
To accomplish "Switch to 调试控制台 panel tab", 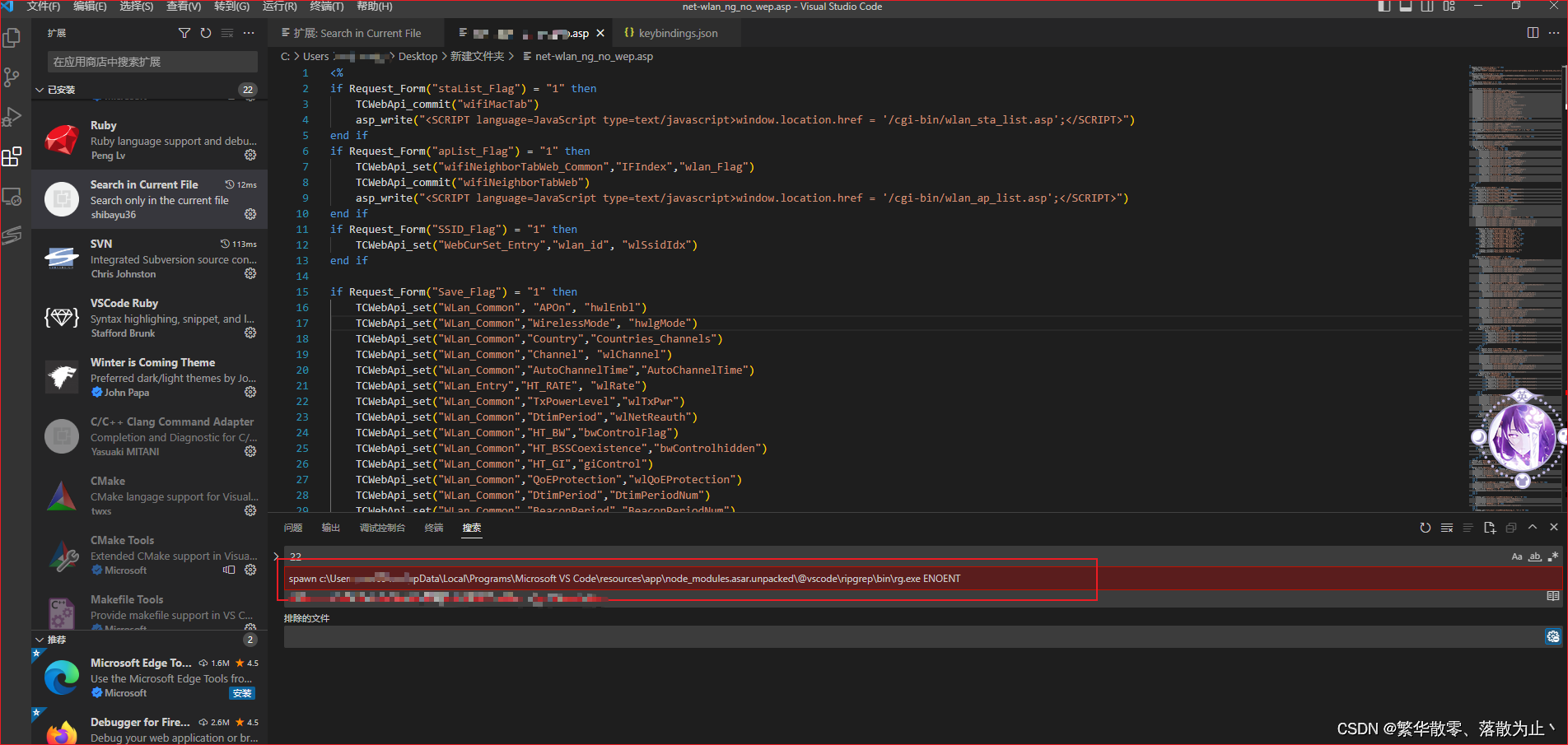I will pos(382,528).
